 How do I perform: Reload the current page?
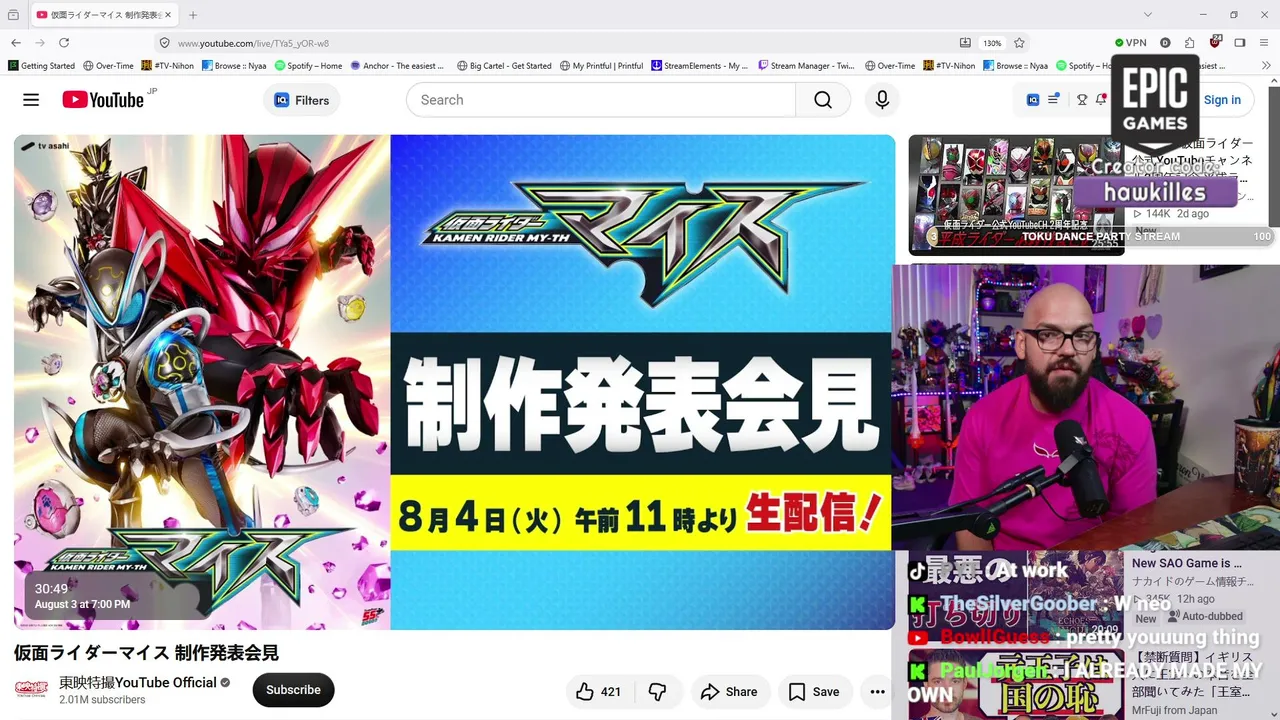[x=64, y=43]
